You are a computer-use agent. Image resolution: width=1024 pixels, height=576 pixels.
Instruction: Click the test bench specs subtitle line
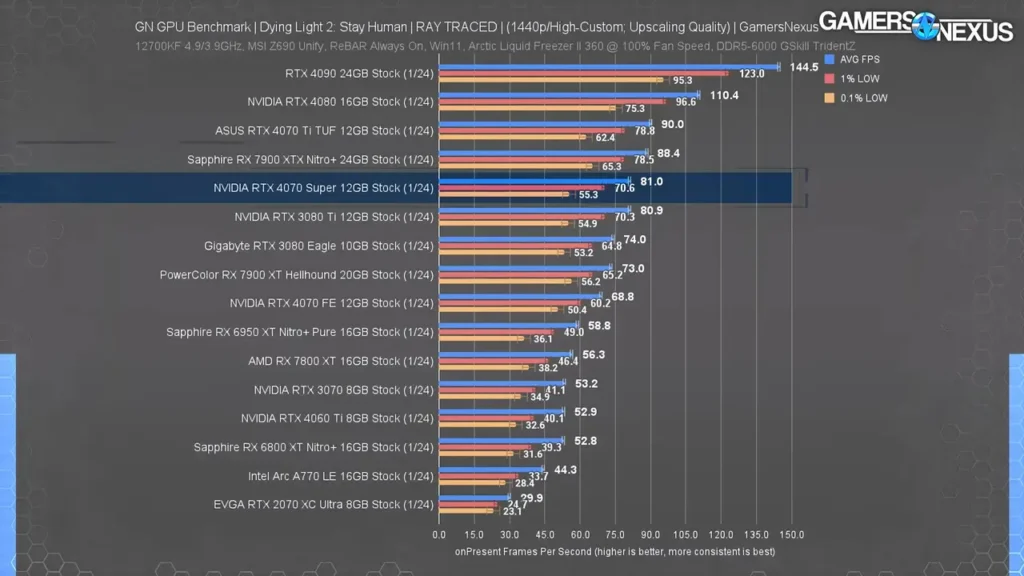(495, 46)
